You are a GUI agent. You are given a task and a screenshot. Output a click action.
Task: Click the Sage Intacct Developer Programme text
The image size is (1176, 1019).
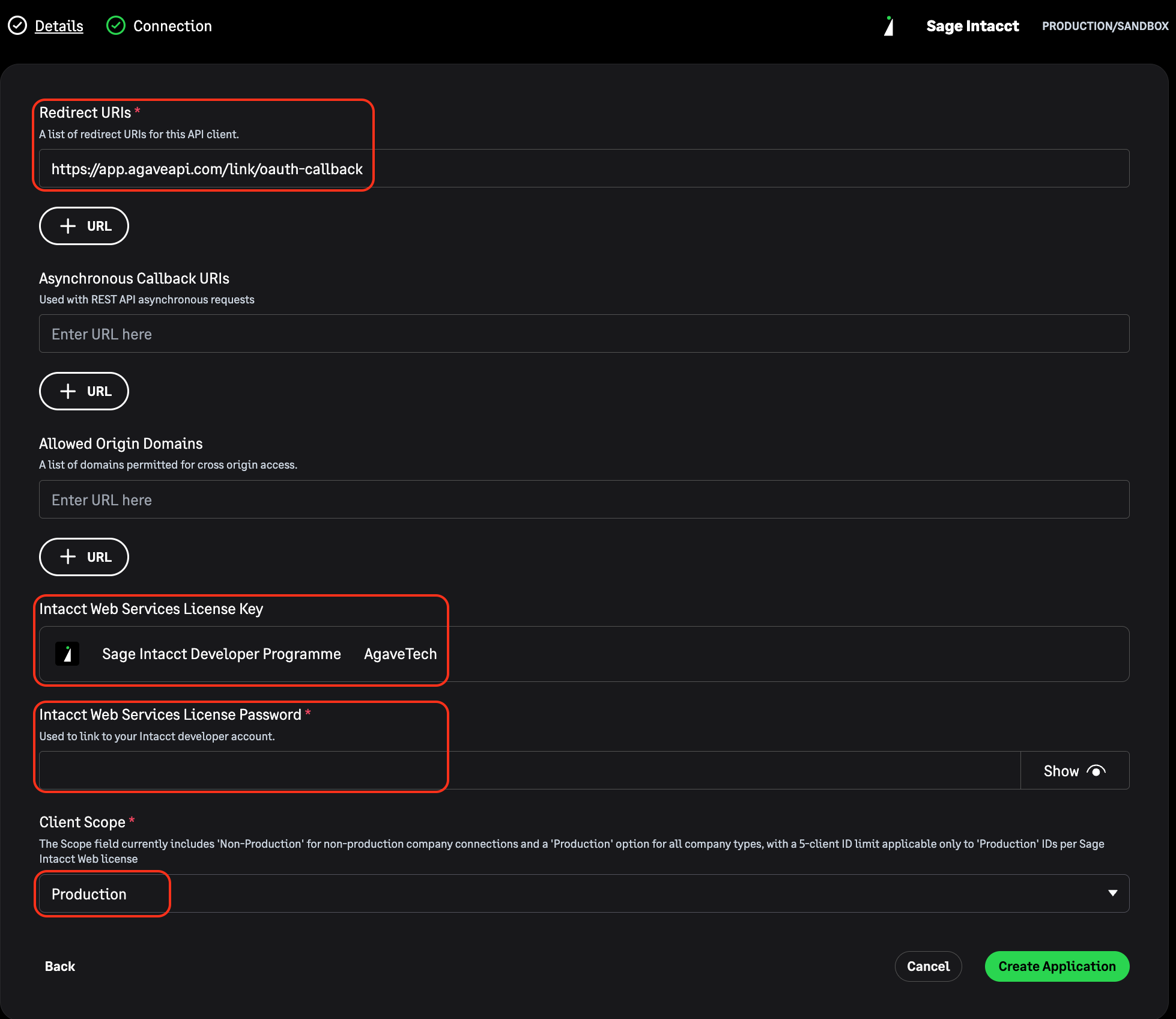coord(222,654)
